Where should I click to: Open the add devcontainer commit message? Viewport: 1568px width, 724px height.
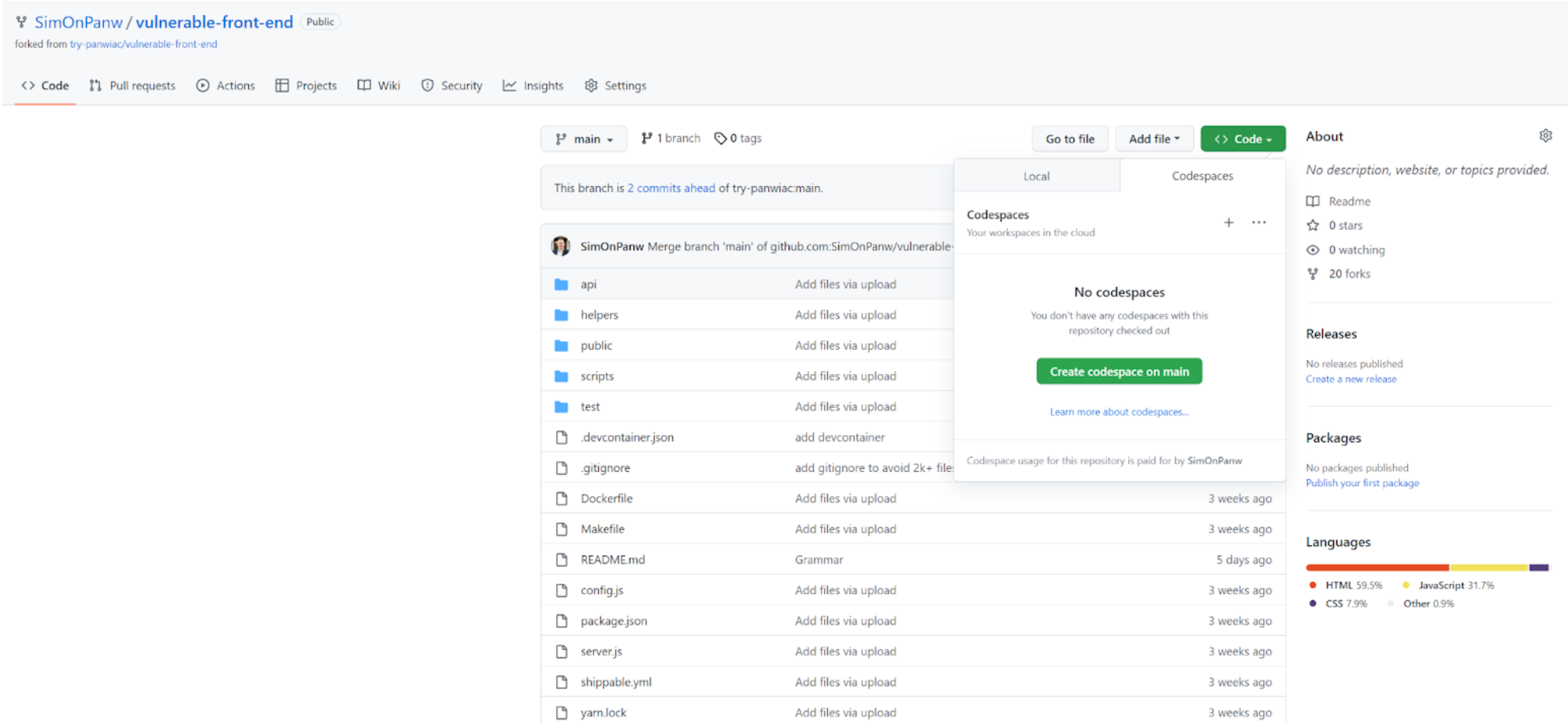point(839,437)
